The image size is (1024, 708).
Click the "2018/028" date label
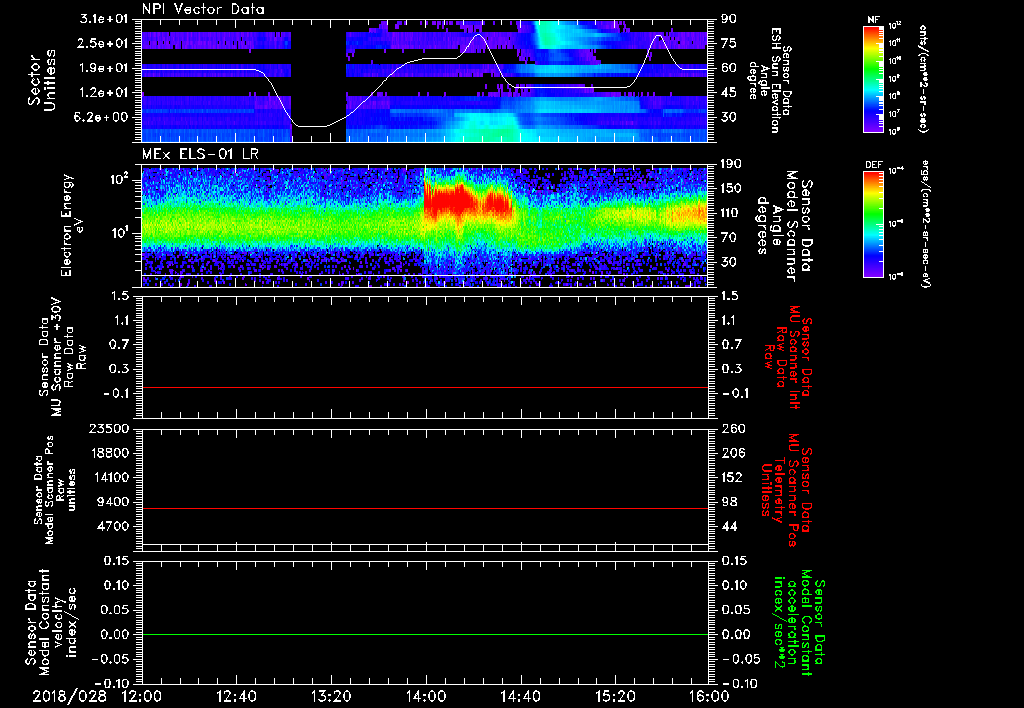69,696
